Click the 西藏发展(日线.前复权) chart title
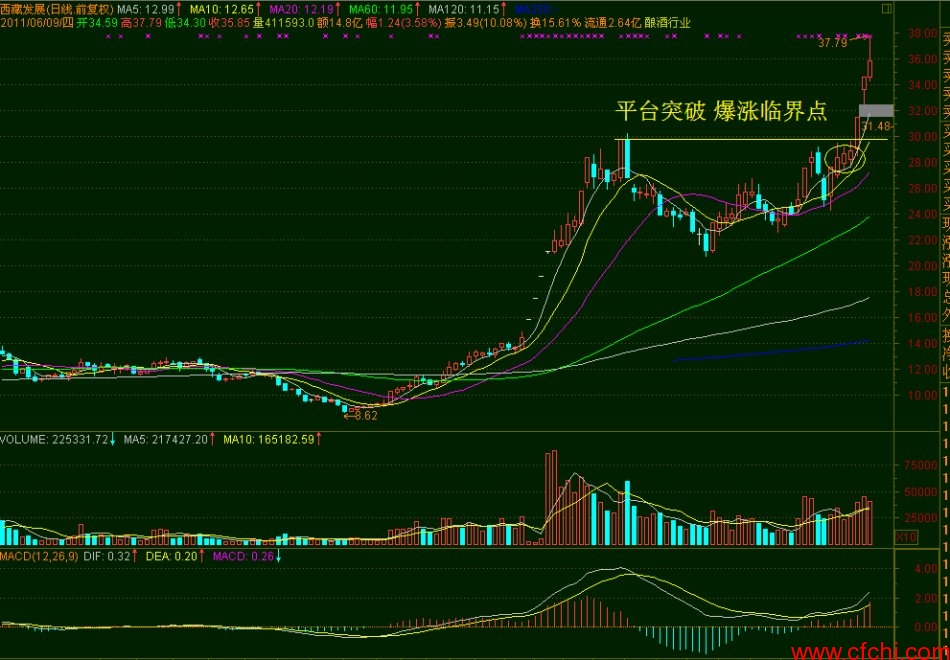 56,10
